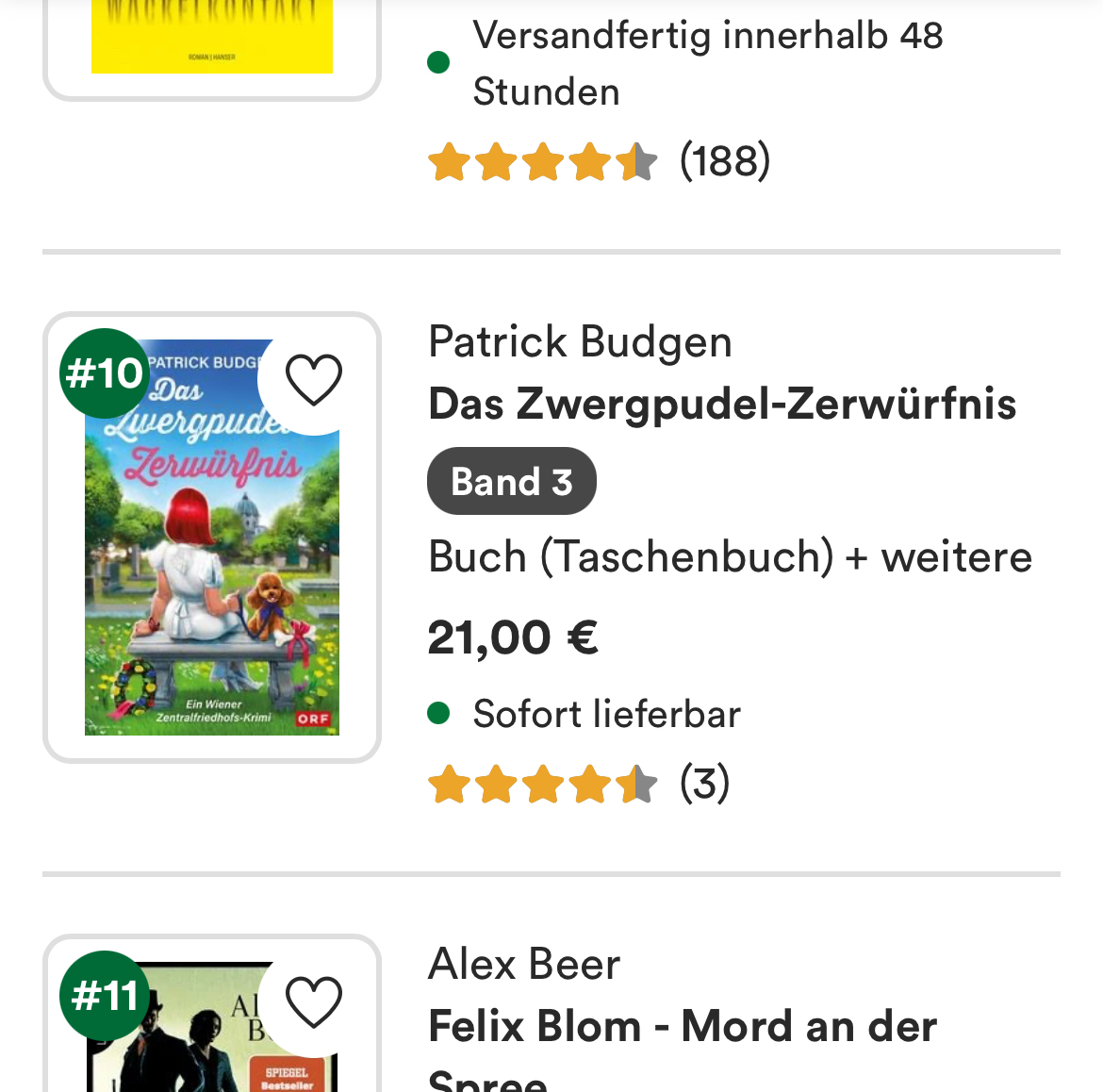Open the star rating with 3 reviews

[543, 785]
